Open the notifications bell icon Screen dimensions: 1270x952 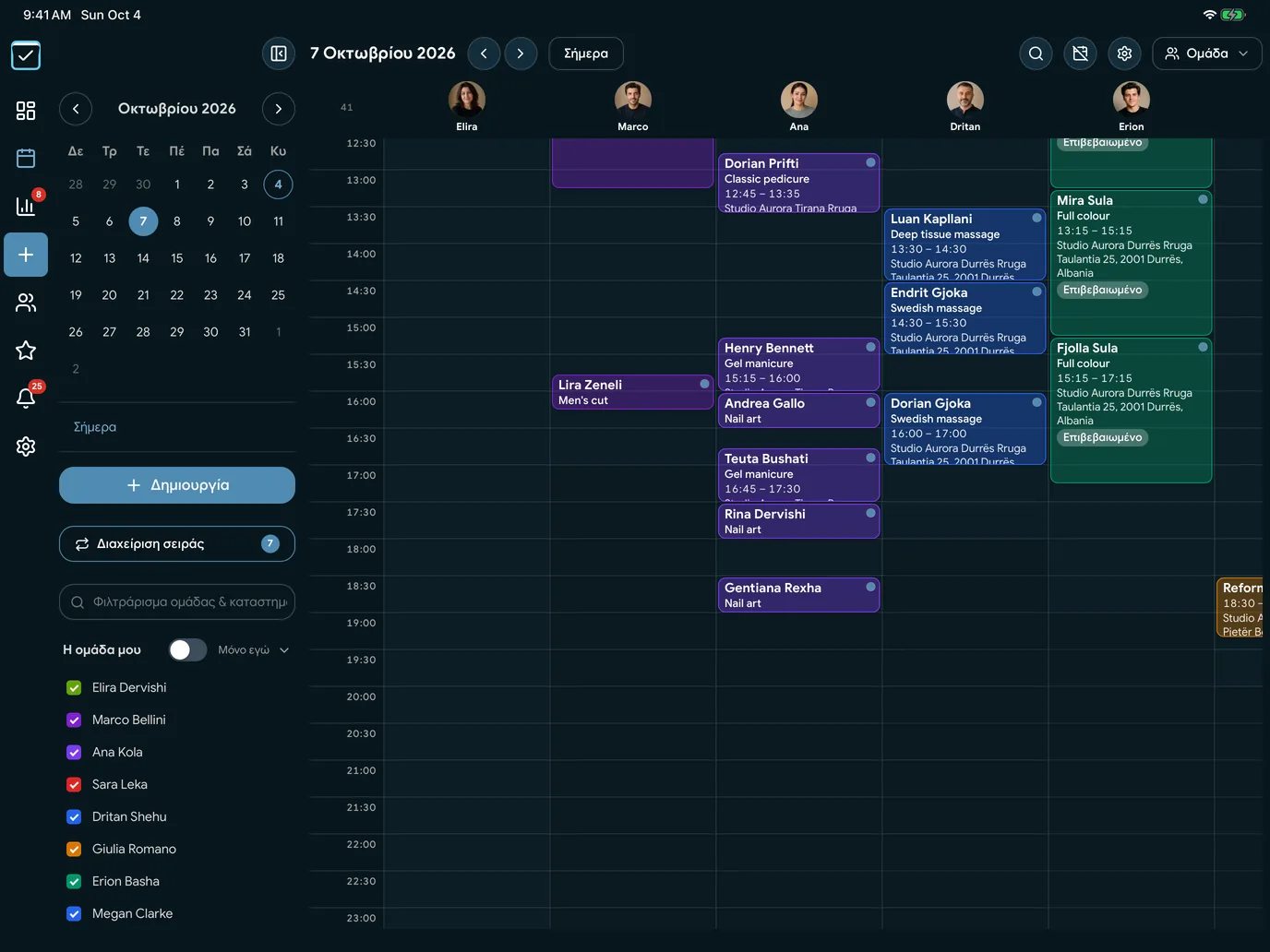(26, 399)
